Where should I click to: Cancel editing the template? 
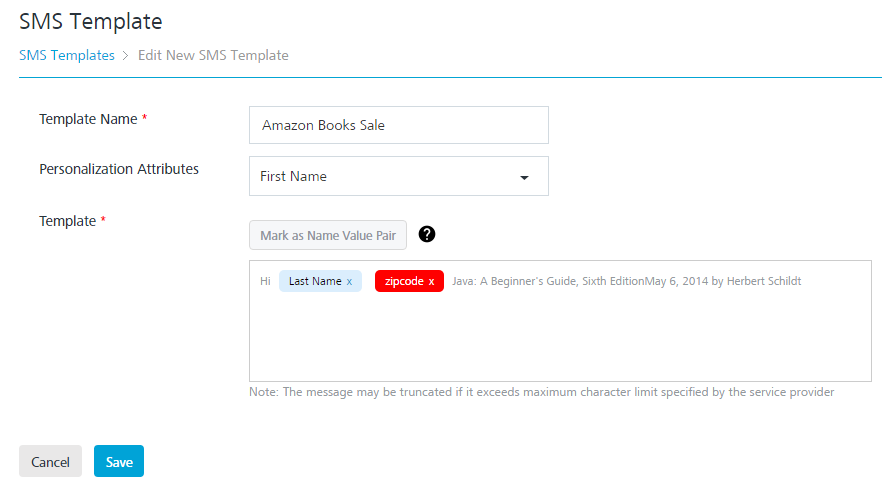[50, 462]
